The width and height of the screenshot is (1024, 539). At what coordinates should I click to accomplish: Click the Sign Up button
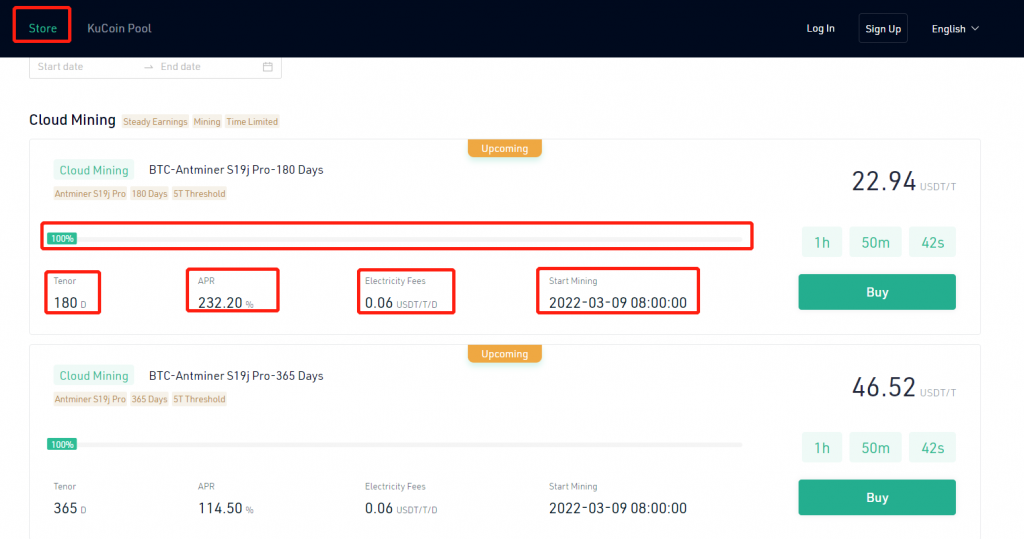coord(883,28)
